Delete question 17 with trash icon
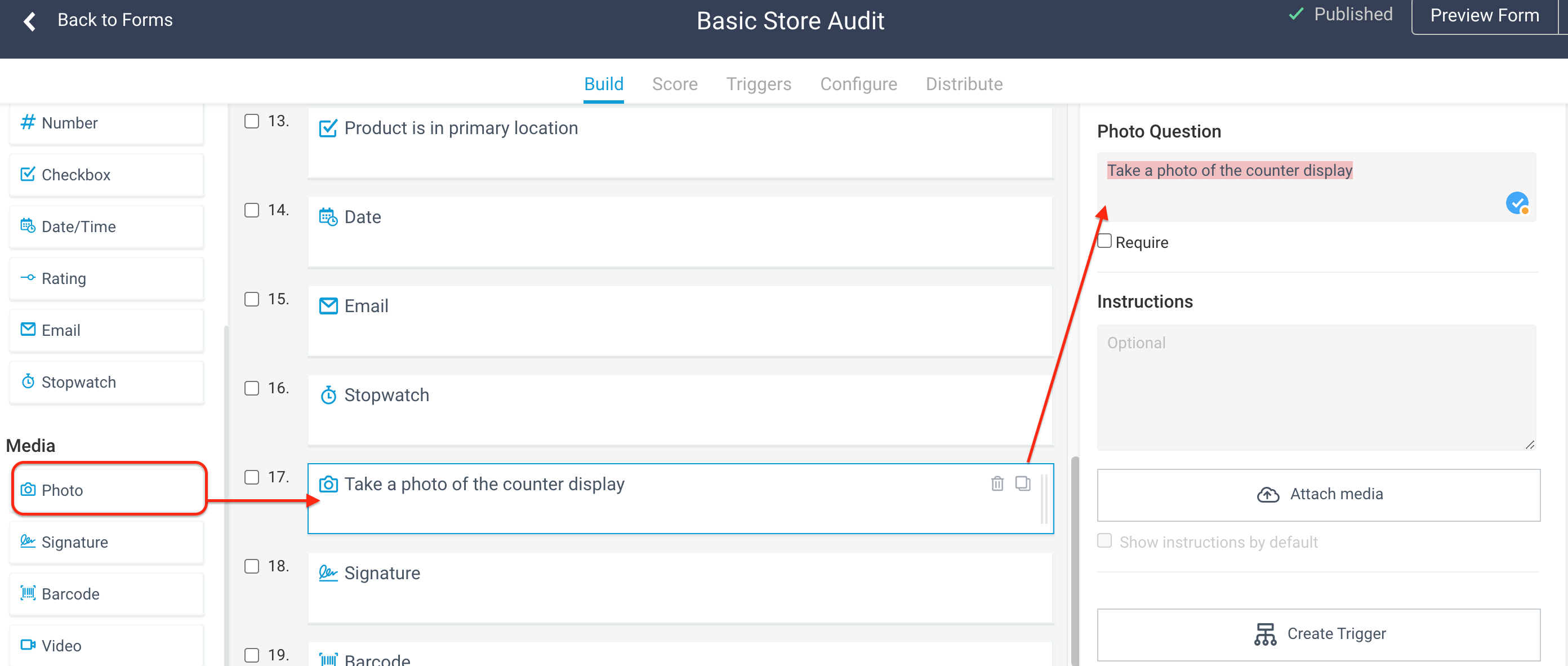 [997, 483]
